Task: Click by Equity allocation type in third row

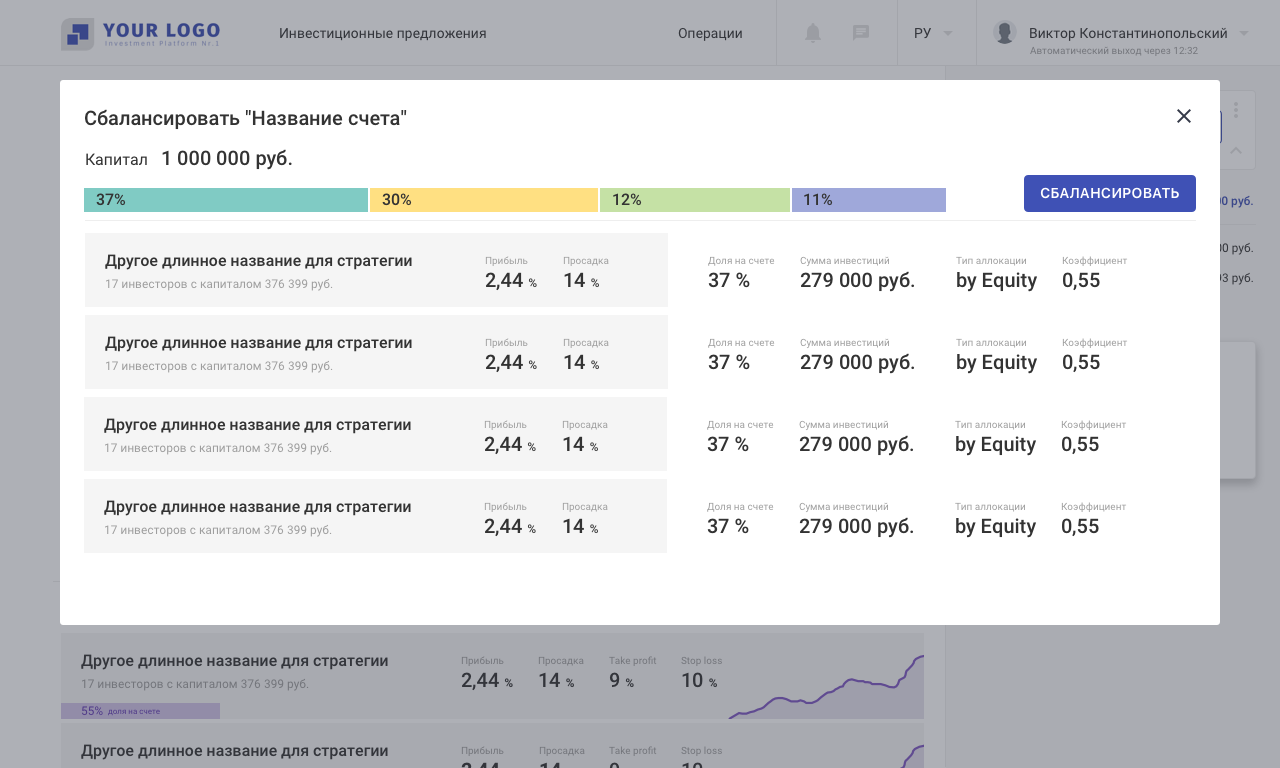Action: (x=995, y=444)
